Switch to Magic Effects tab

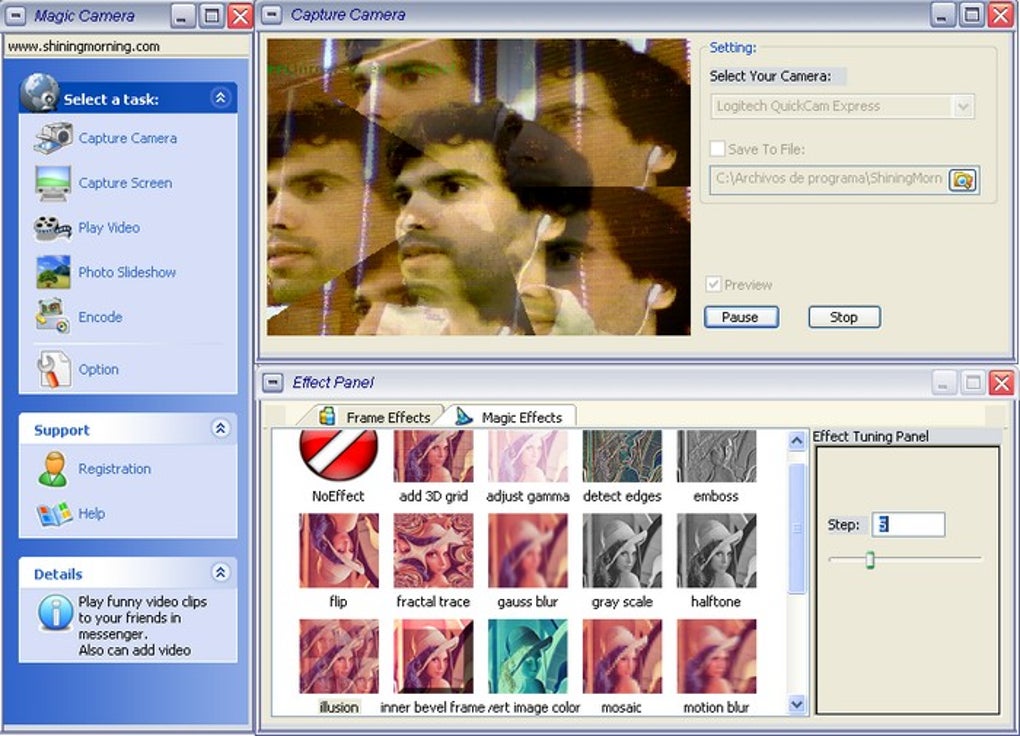pos(509,416)
